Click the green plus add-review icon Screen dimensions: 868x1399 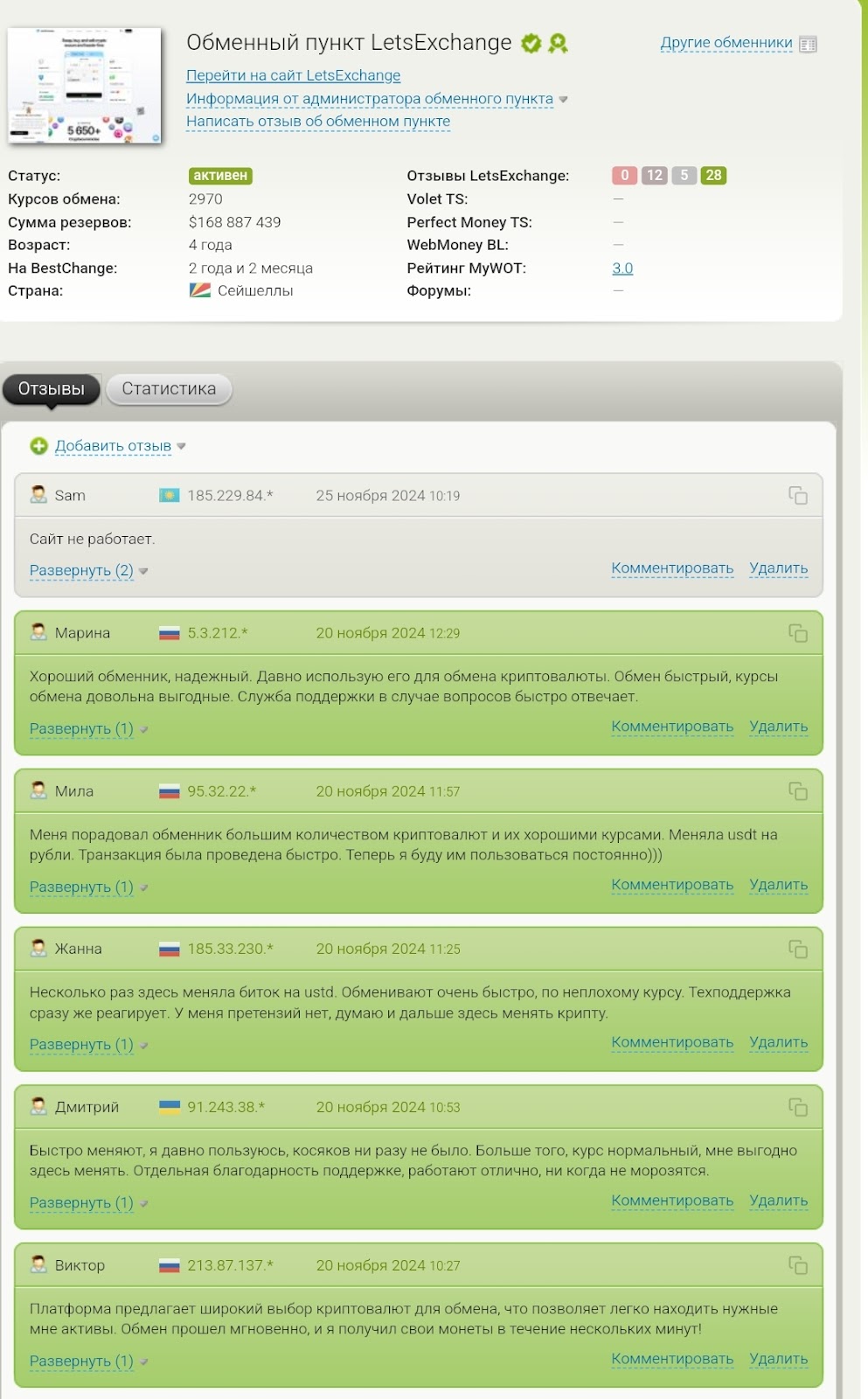click(x=38, y=446)
